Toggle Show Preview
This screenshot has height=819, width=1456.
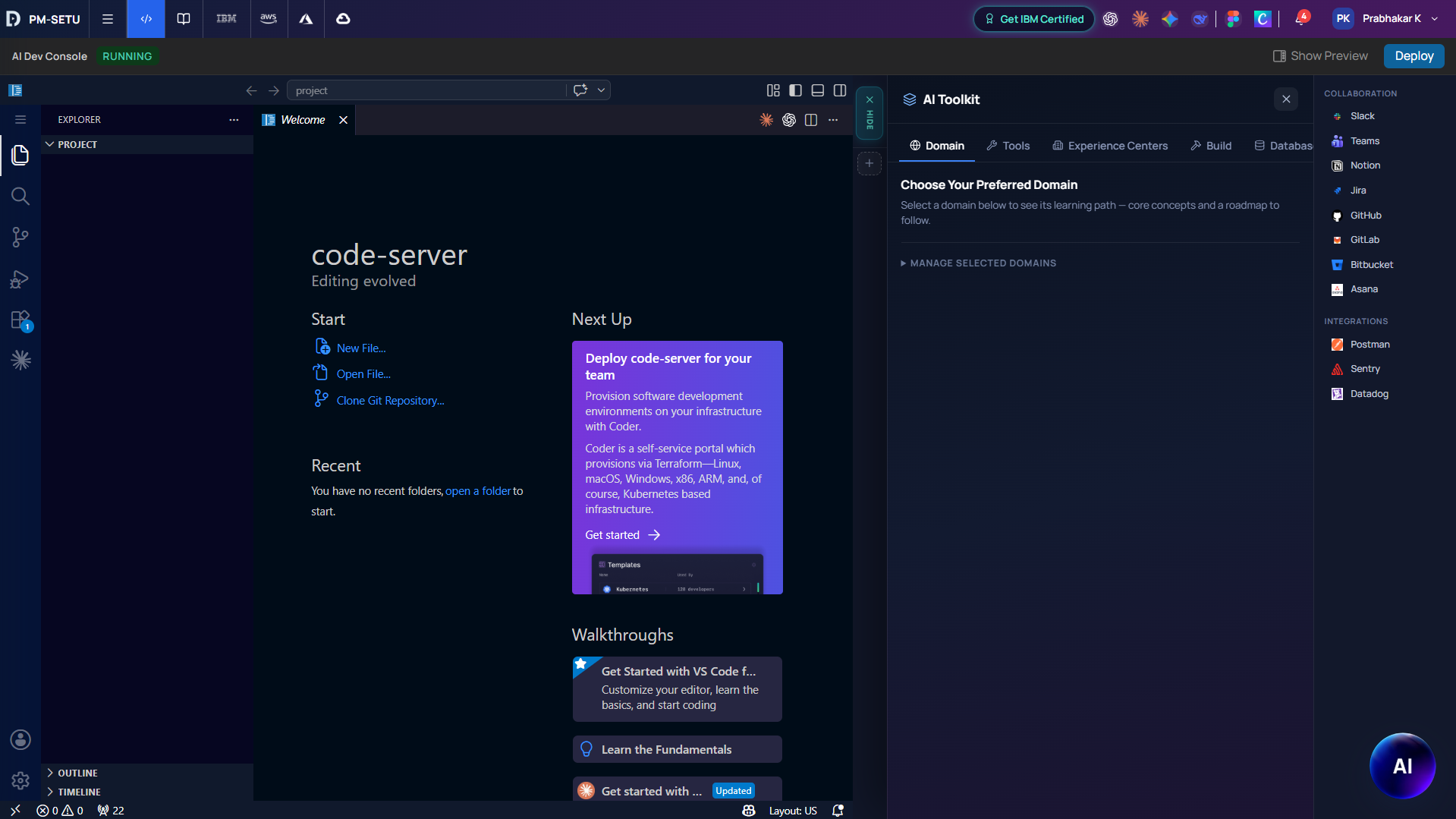point(1321,56)
